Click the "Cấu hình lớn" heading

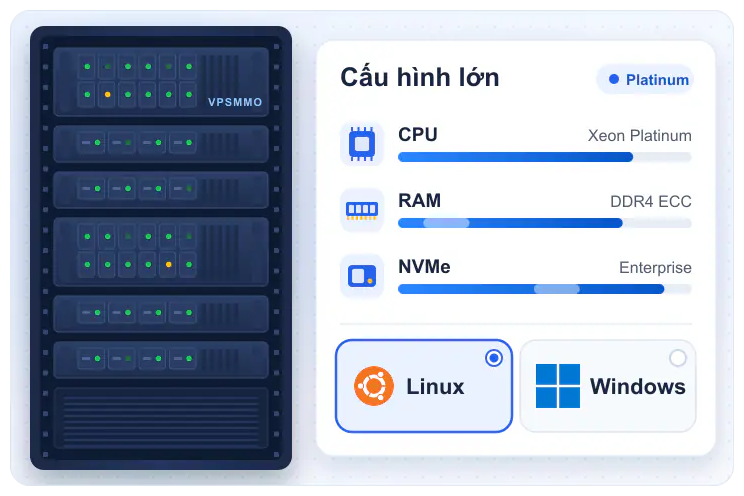420,77
